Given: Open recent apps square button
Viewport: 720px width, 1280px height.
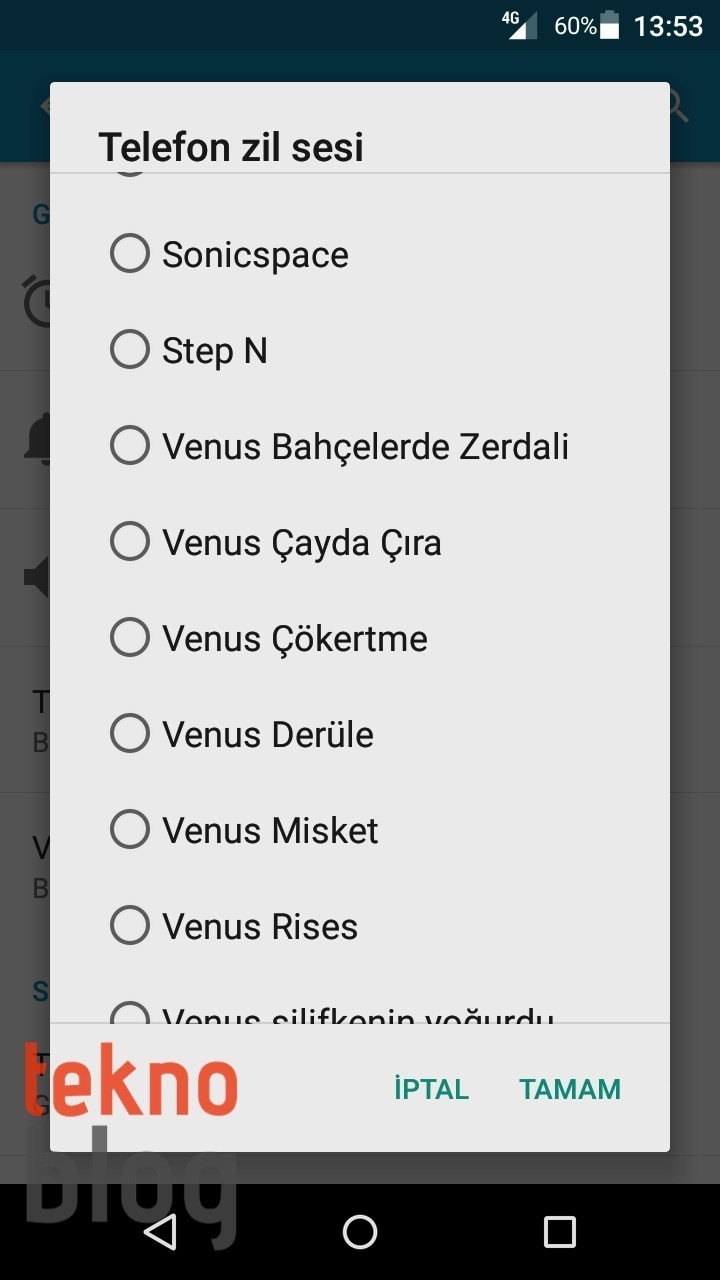Looking at the screenshot, I should (559, 1232).
